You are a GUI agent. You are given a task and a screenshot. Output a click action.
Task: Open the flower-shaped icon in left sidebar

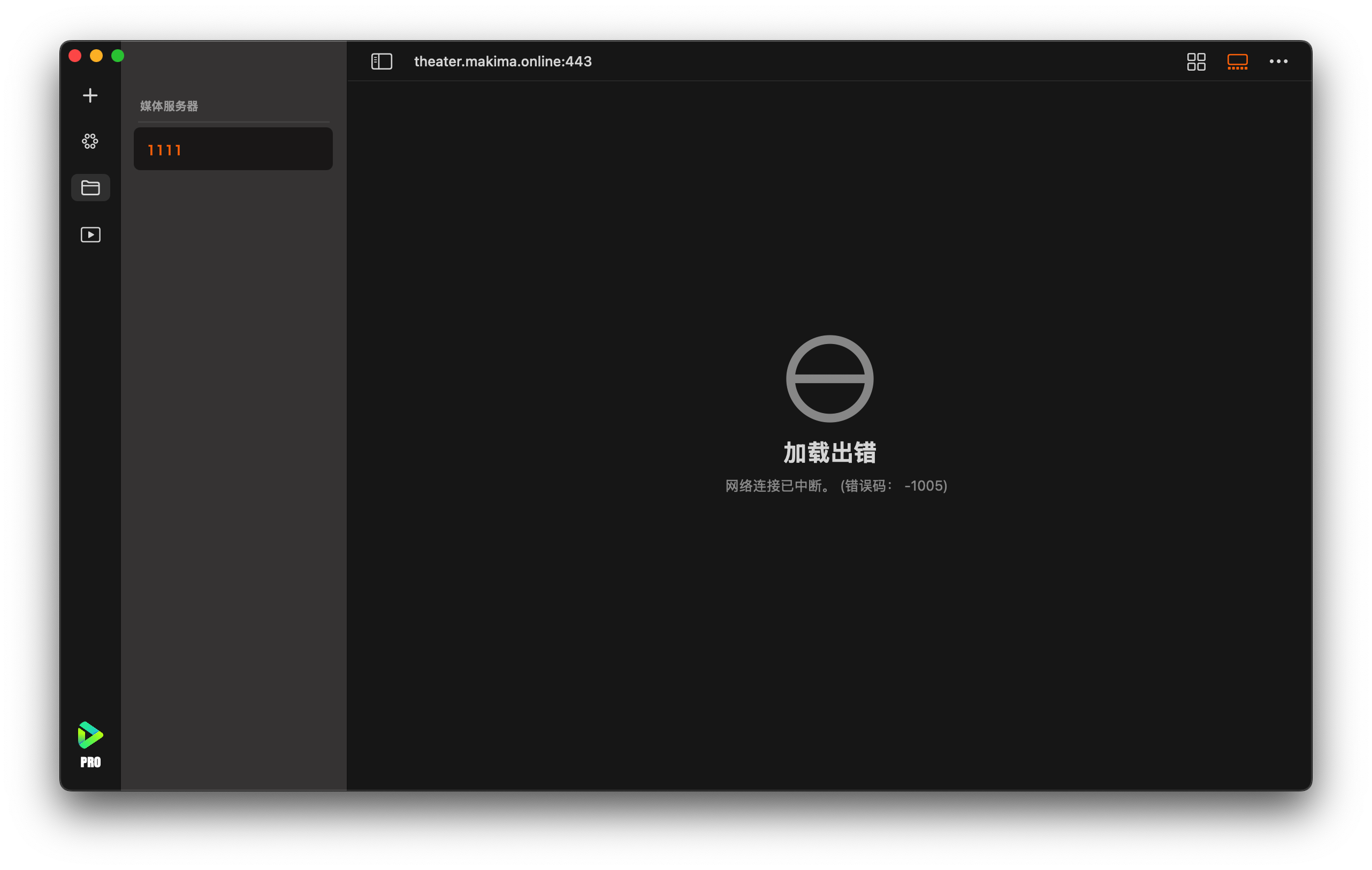click(90, 141)
